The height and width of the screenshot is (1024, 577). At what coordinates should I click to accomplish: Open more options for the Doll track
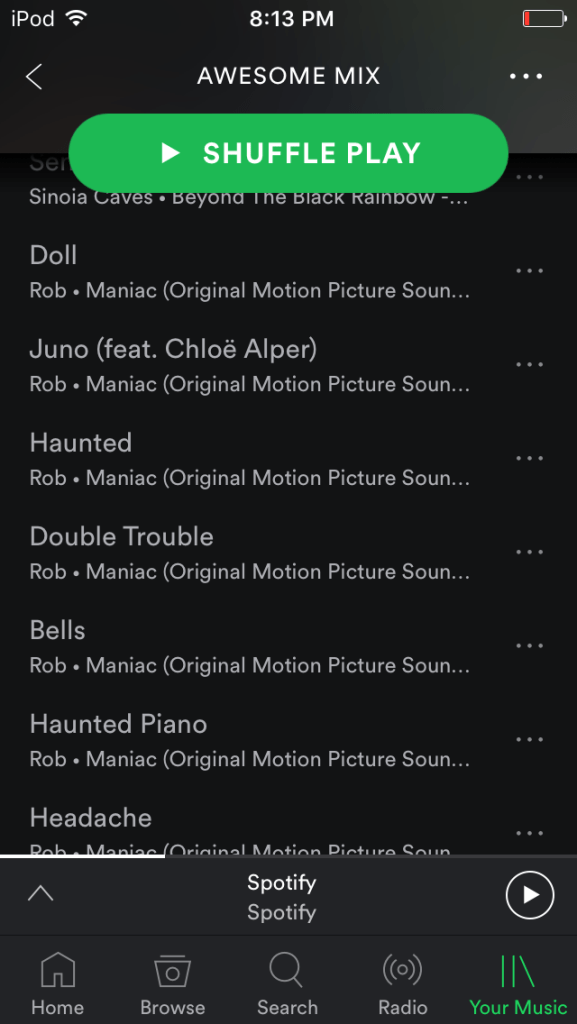(x=529, y=271)
